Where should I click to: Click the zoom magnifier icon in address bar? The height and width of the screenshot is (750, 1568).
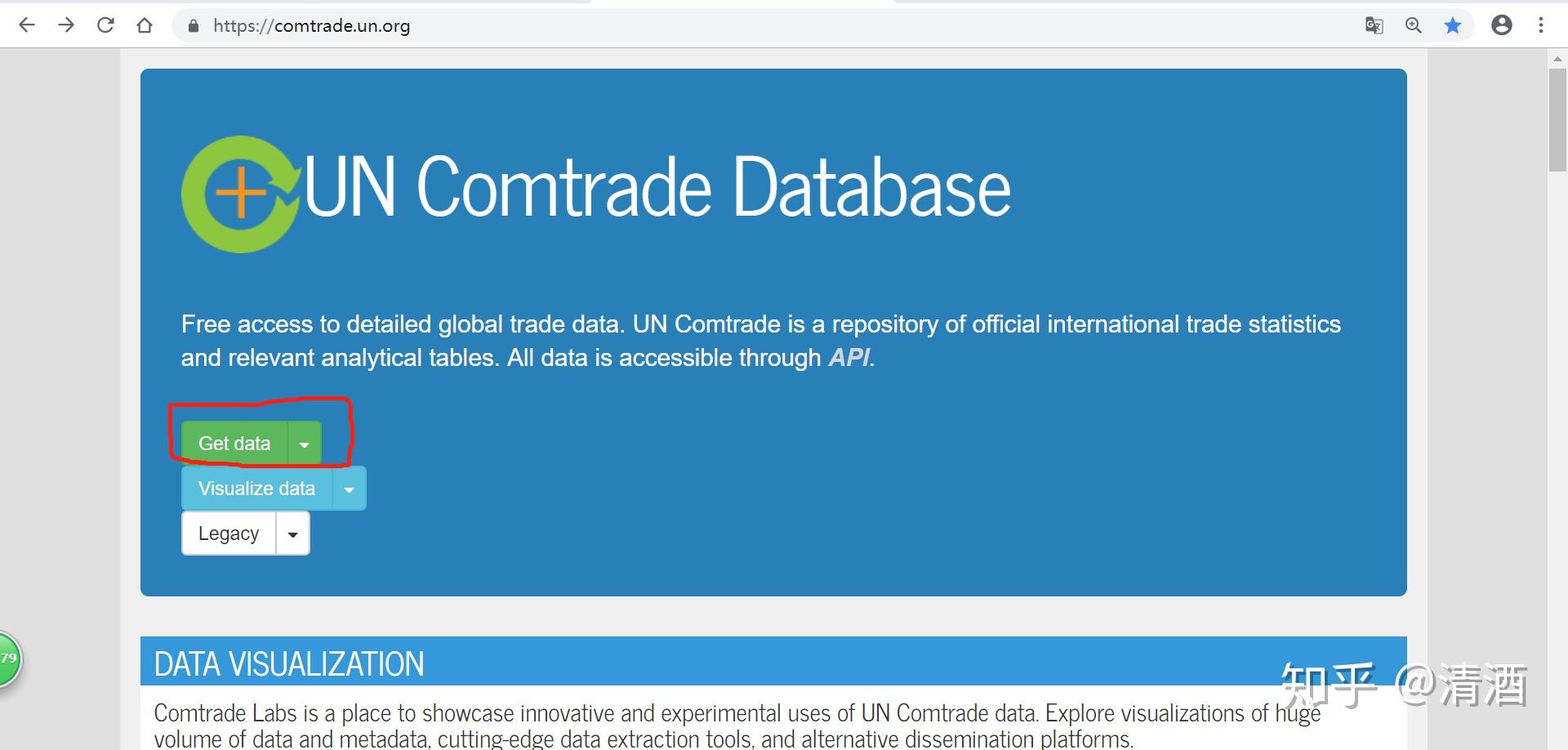coord(1413,25)
